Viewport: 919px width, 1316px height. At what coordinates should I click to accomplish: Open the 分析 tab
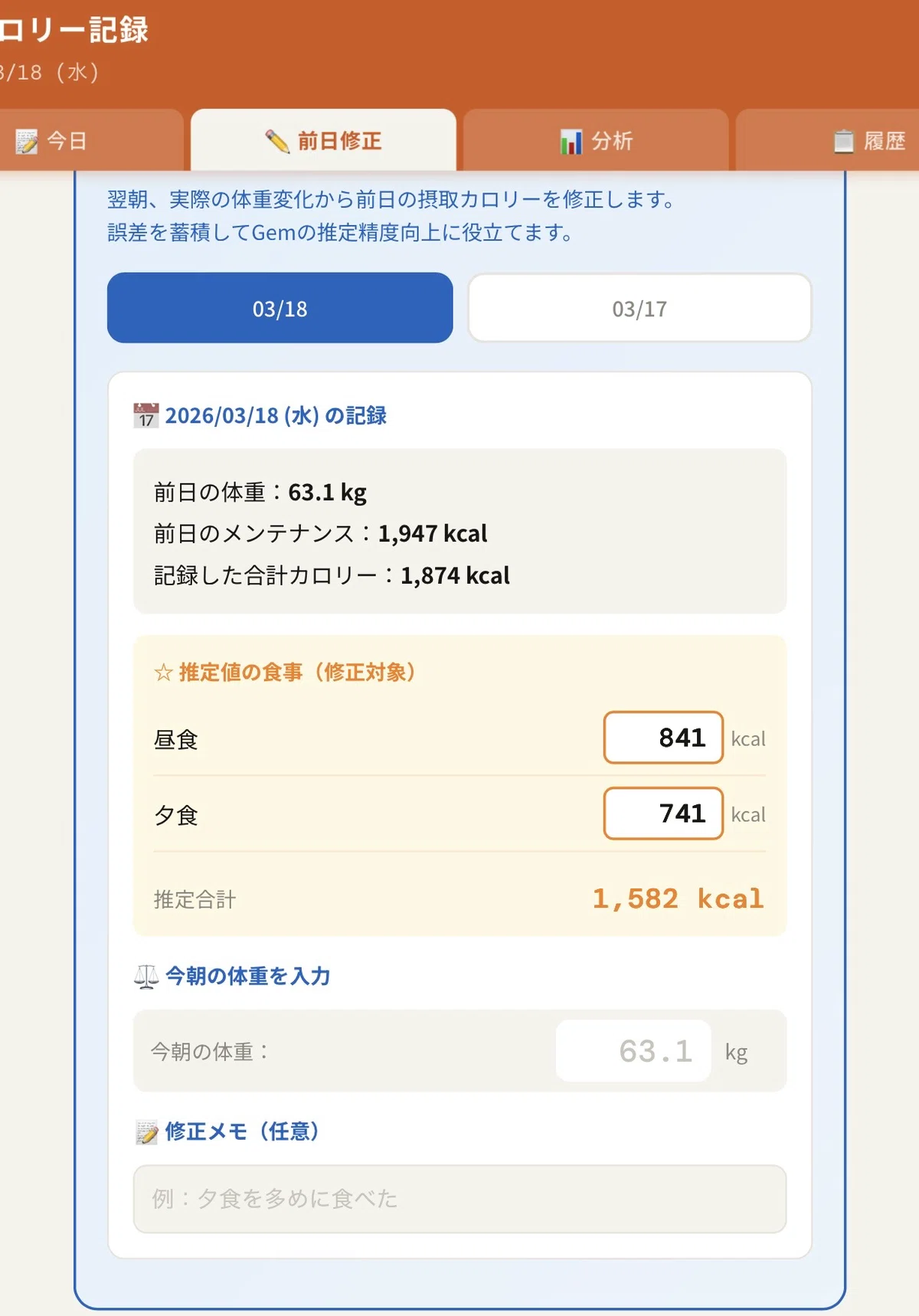[596, 140]
